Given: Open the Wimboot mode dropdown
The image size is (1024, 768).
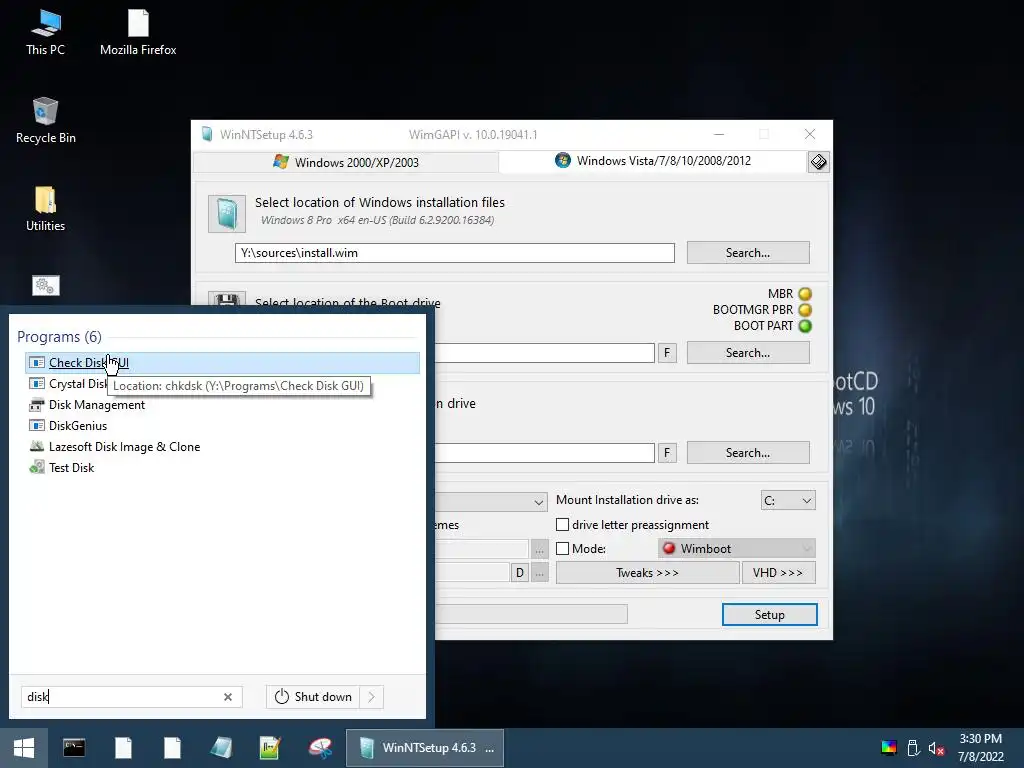Looking at the screenshot, I should tap(737, 549).
